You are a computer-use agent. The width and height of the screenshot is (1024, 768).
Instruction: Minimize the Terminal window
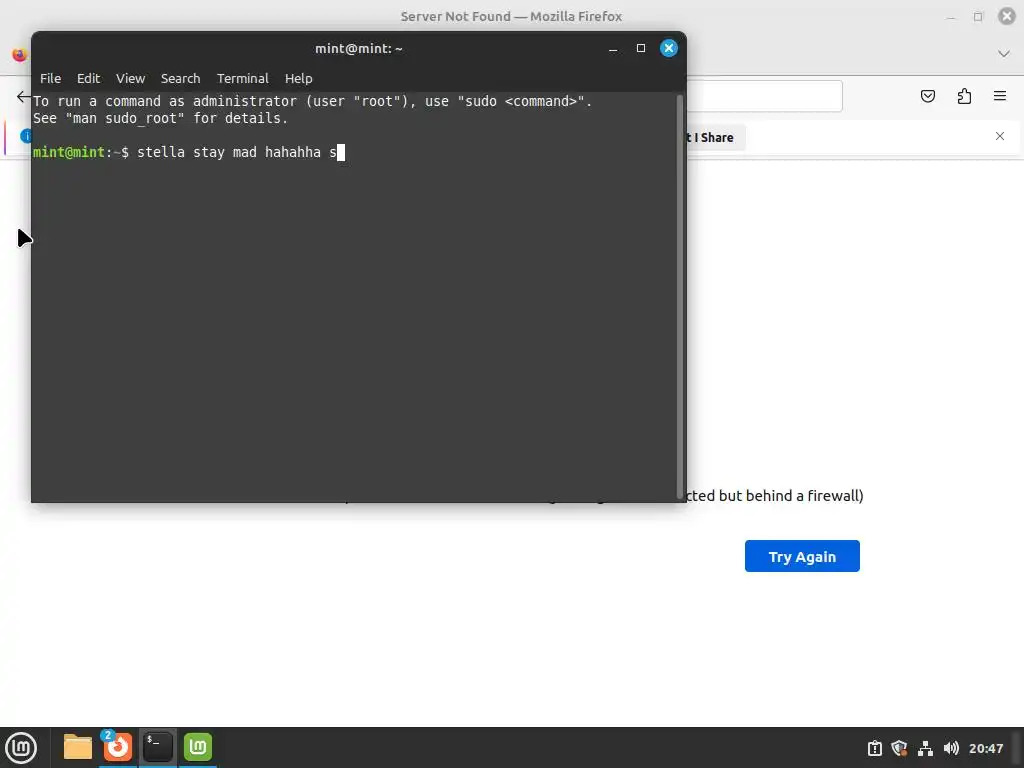coord(613,49)
